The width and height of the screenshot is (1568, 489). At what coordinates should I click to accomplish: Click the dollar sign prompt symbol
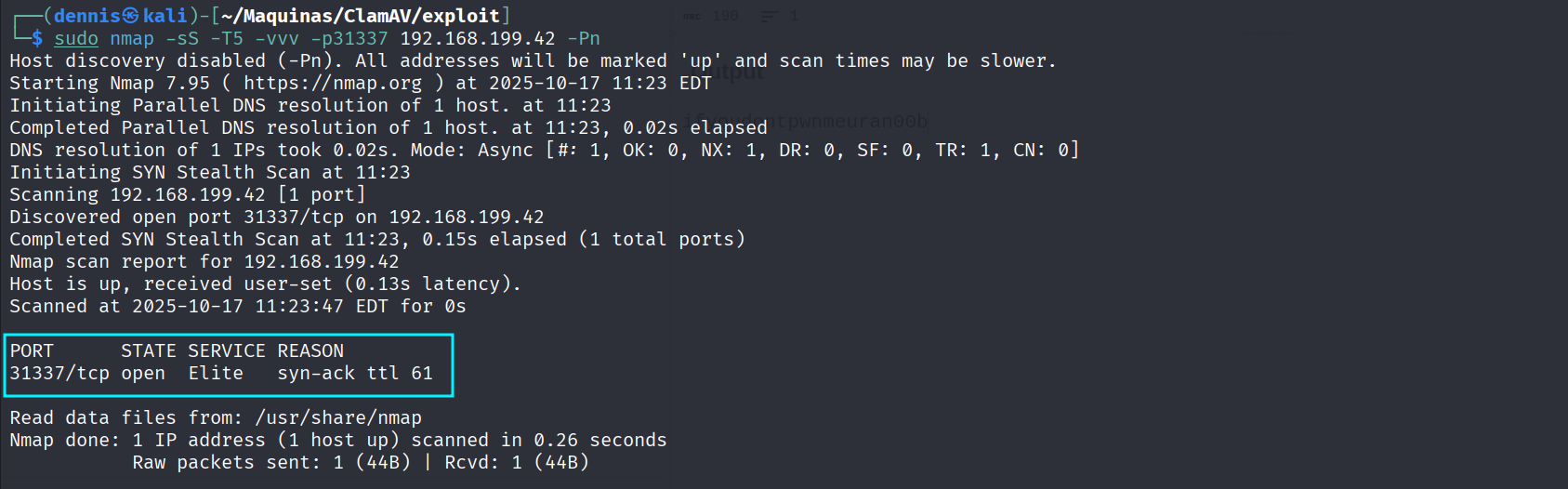[x=37, y=38]
